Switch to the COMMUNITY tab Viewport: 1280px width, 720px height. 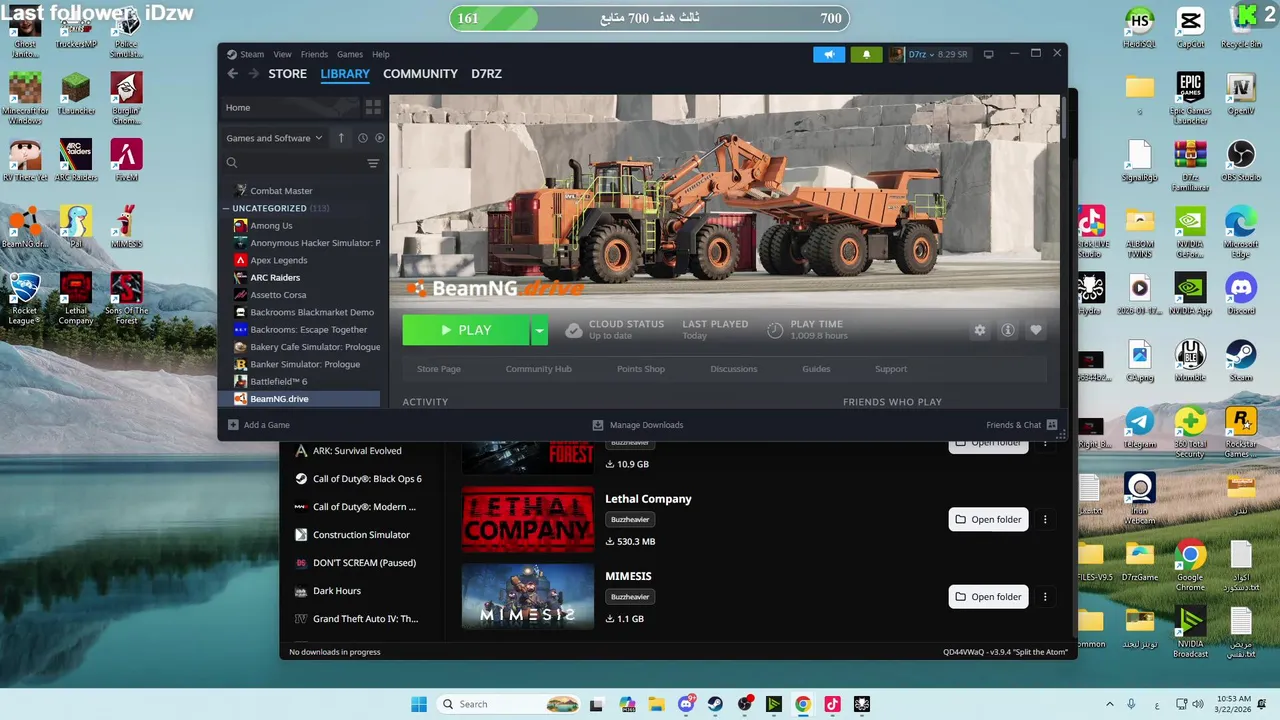pos(420,74)
